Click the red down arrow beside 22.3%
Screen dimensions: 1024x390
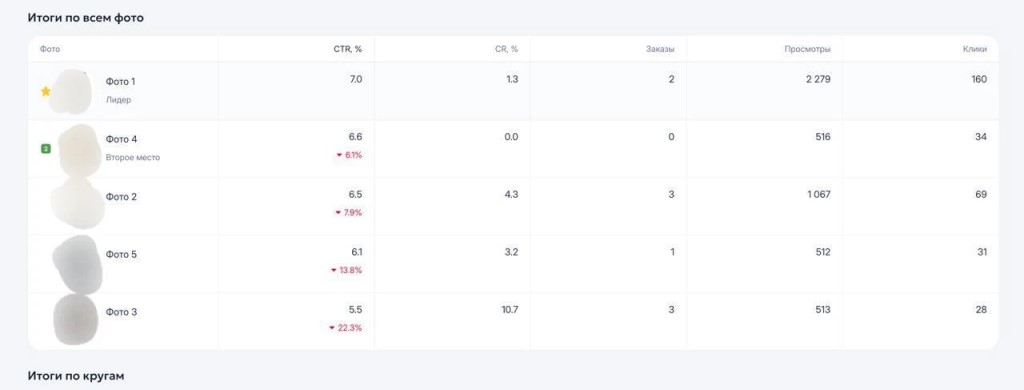[332, 327]
